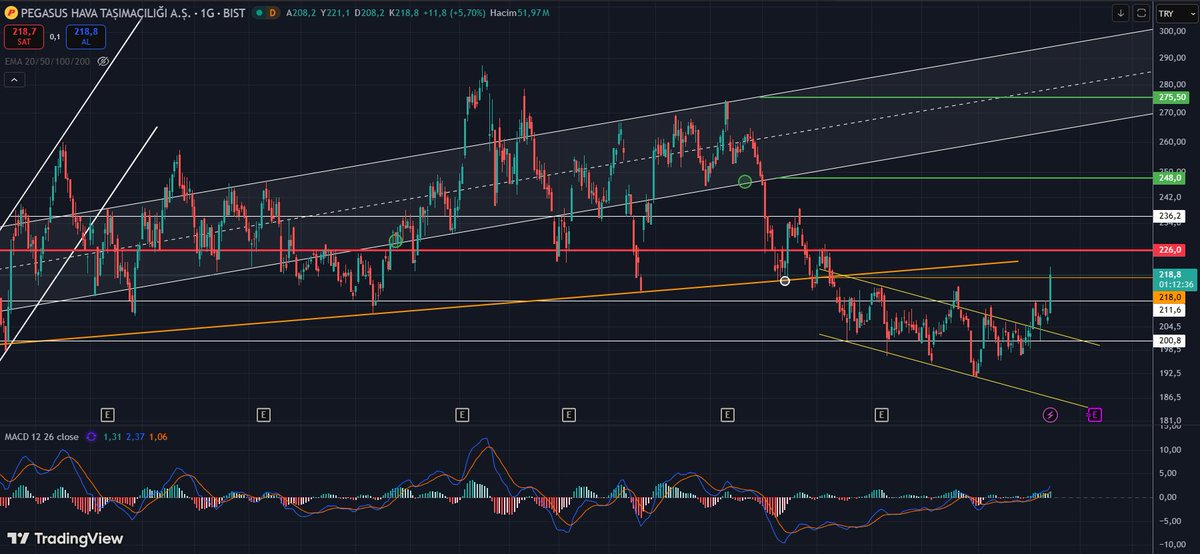
Task: Click the 236,2 price level label
Action: pos(1171,216)
